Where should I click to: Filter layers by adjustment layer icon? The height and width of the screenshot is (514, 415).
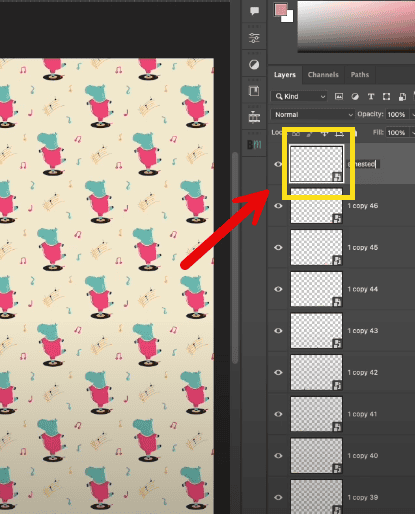tap(355, 97)
